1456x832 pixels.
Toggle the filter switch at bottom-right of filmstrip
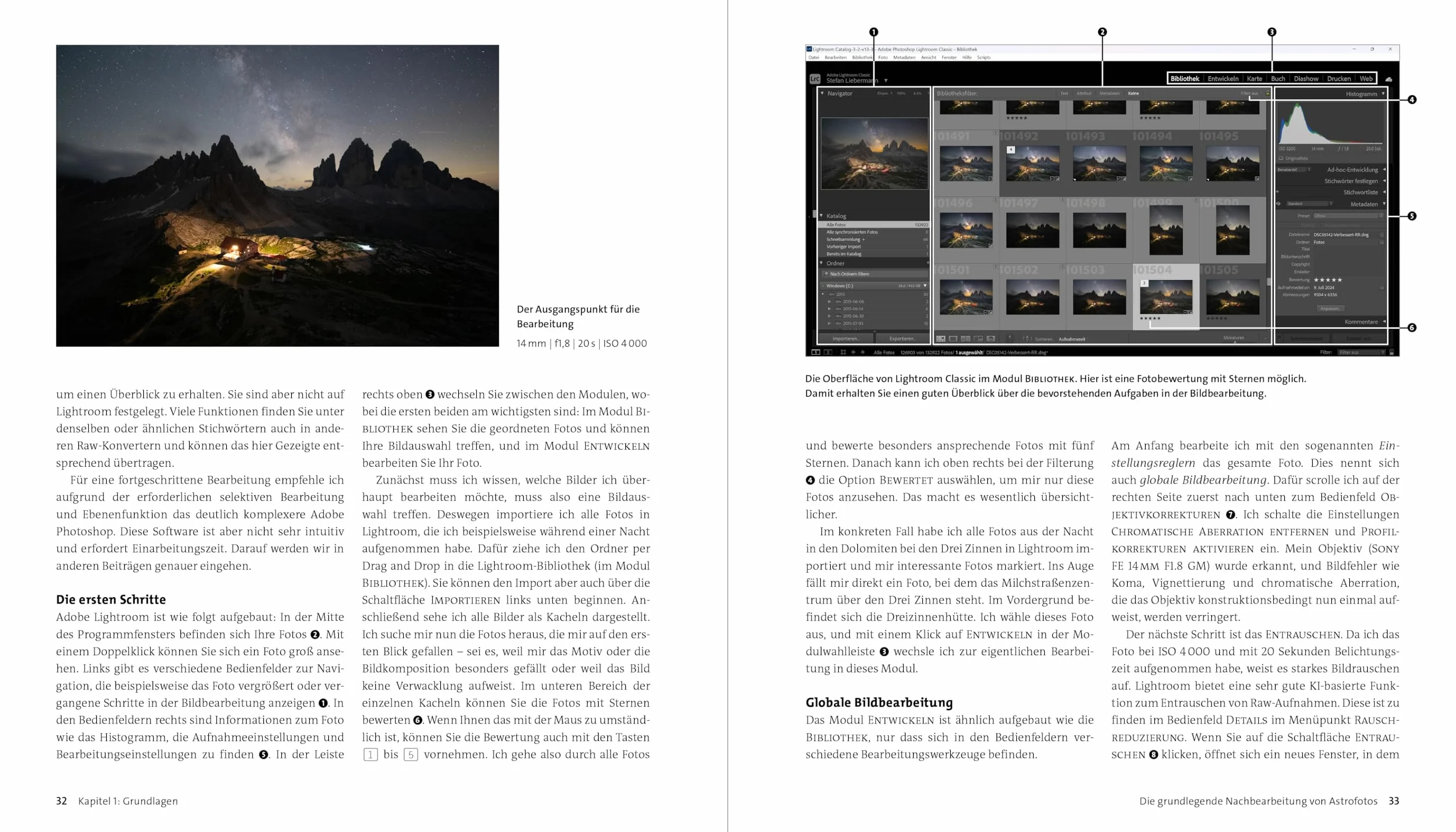click(1392, 352)
